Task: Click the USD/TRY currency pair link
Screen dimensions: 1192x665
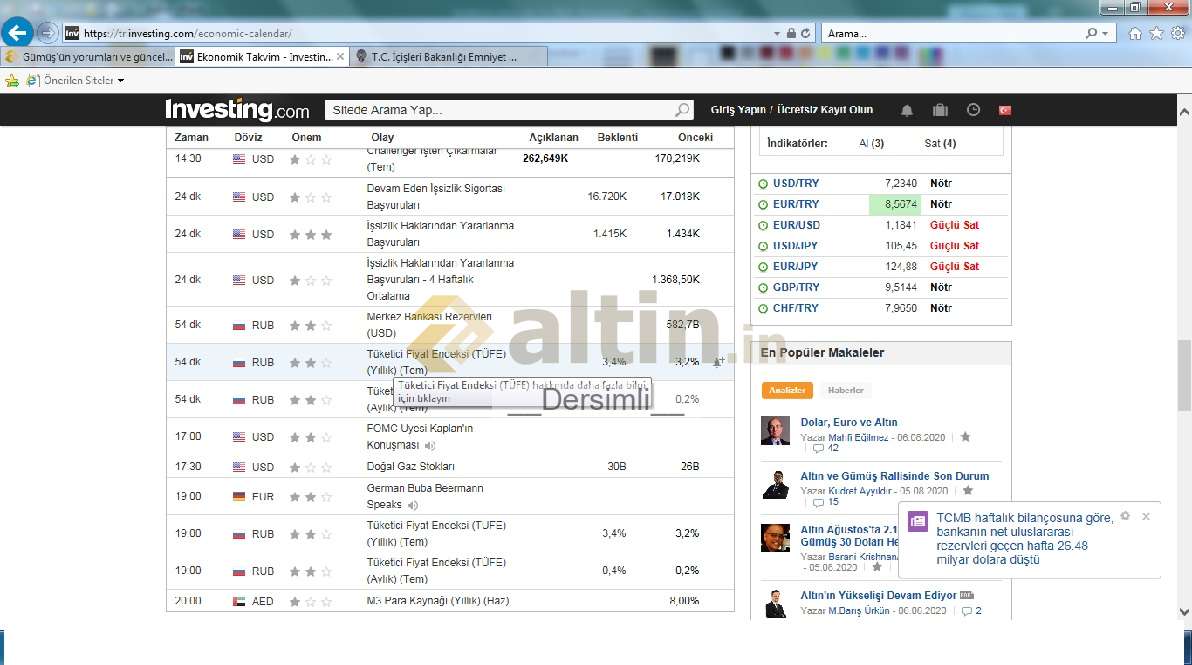Action: point(796,183)
